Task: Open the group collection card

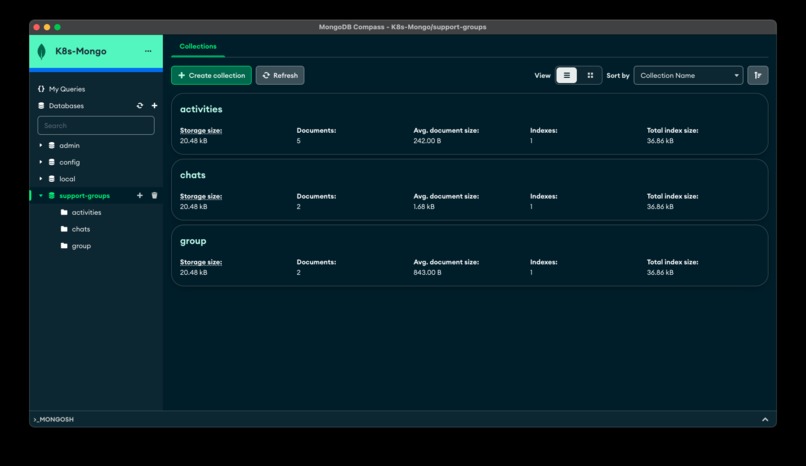Action: [469, 255]
